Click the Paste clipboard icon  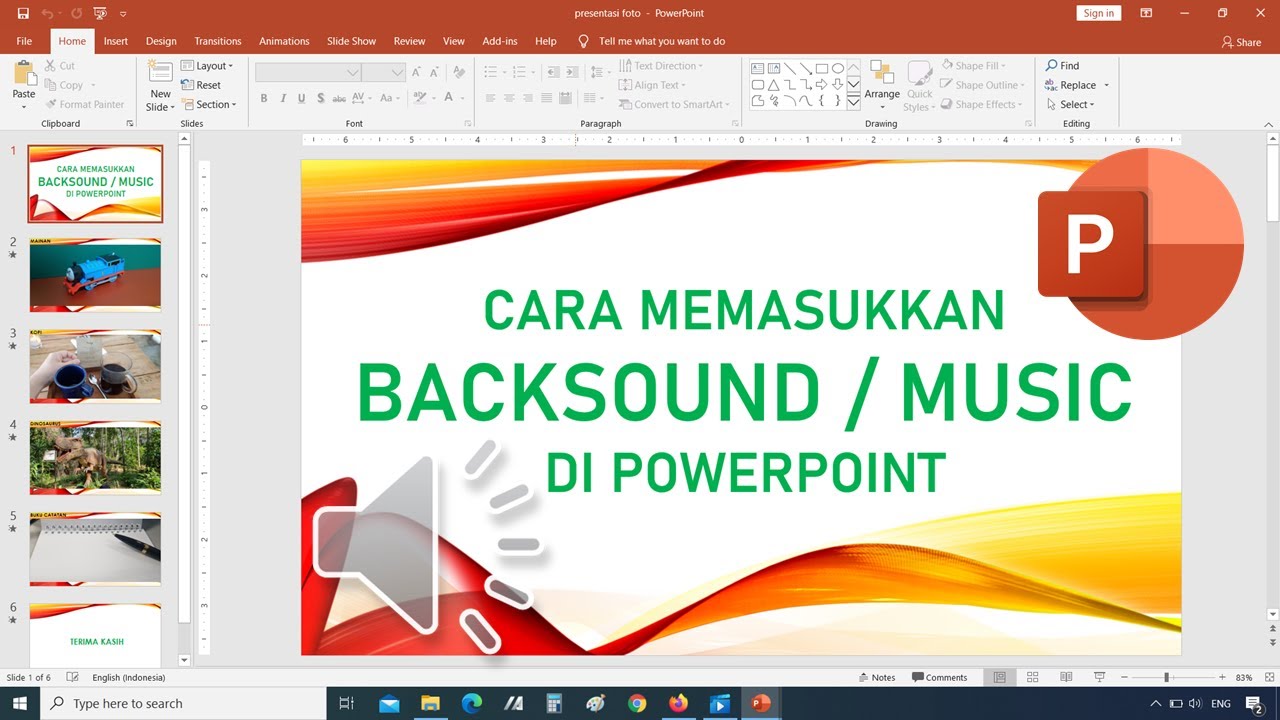click(24, 73)
